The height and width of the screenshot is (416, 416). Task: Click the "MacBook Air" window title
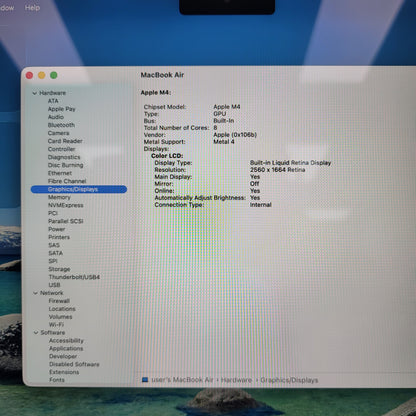pos(162,75)
